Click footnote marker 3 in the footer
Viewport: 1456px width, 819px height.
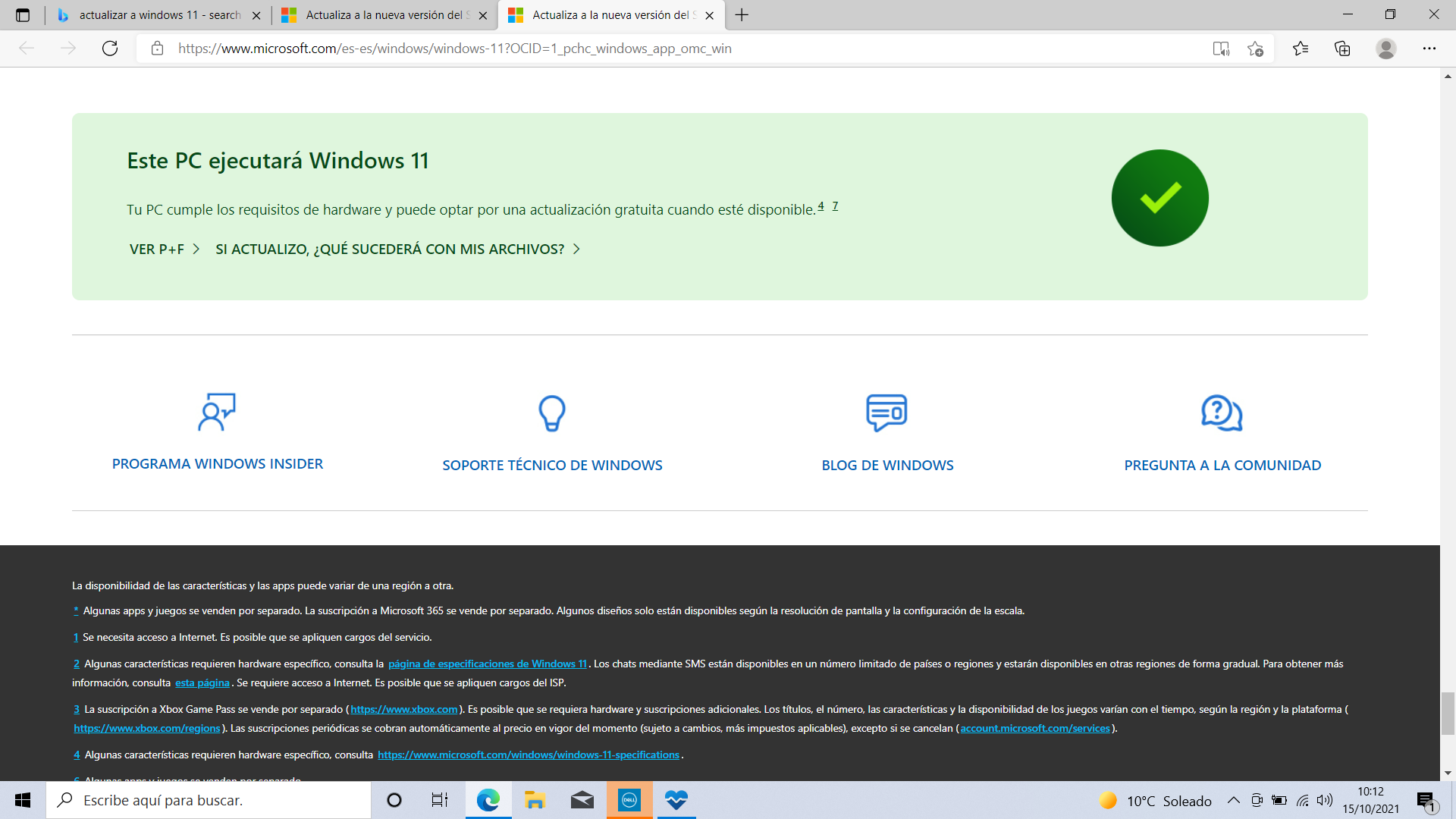[x=77, y=709]
